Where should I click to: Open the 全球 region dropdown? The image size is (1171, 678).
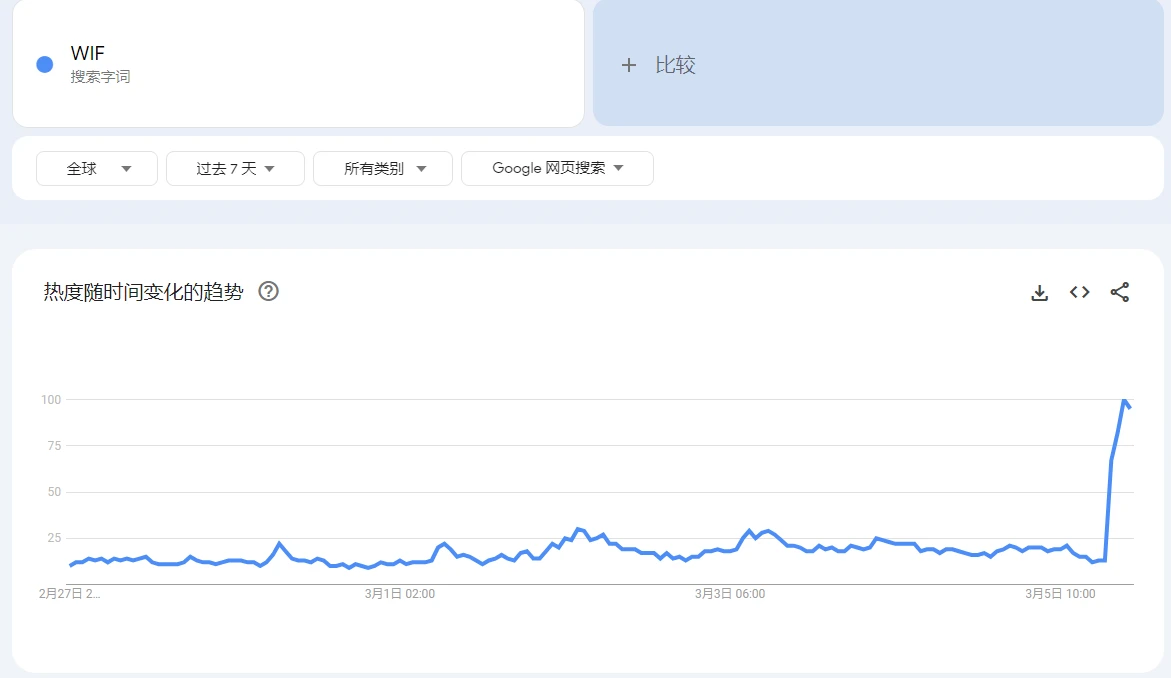tap(96, 168)
